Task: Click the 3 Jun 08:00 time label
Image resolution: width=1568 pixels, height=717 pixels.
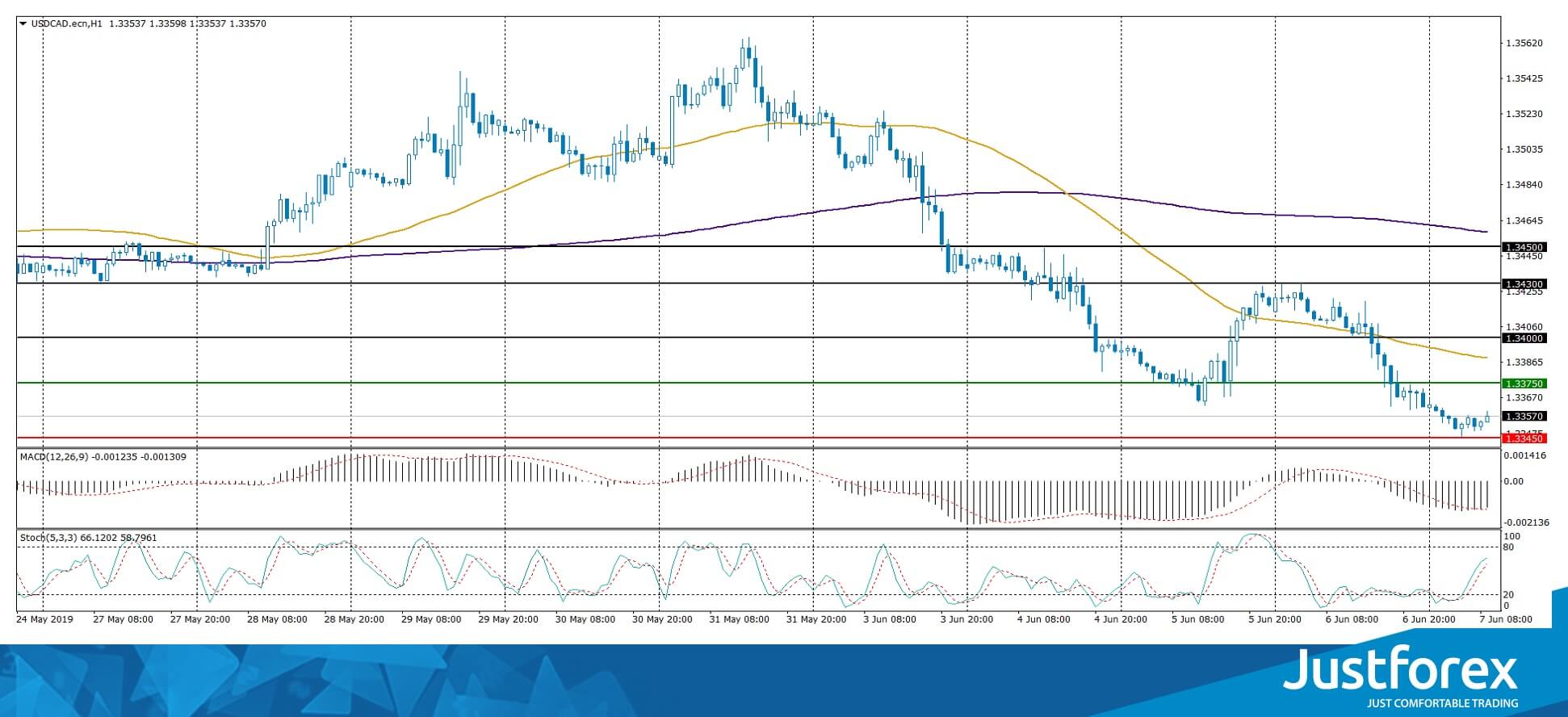Action: coord(889,619)
